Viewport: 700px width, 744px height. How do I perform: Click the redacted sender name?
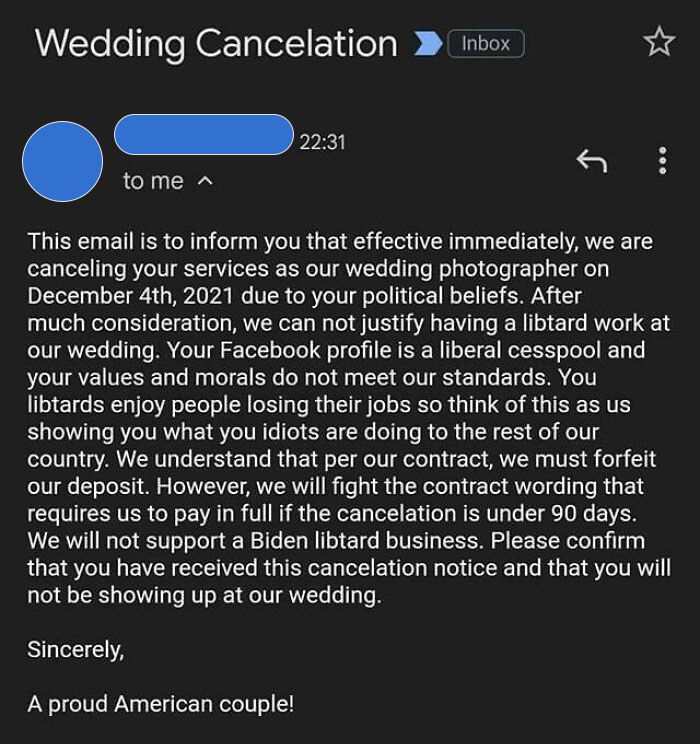pyautogui.click(x=203, y=135)
